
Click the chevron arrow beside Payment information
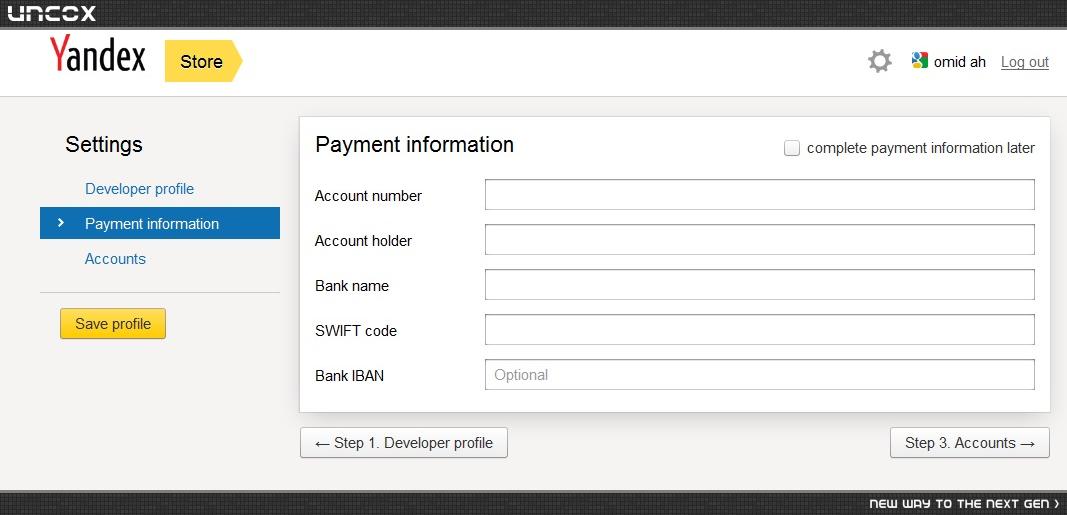pos(61,222)
